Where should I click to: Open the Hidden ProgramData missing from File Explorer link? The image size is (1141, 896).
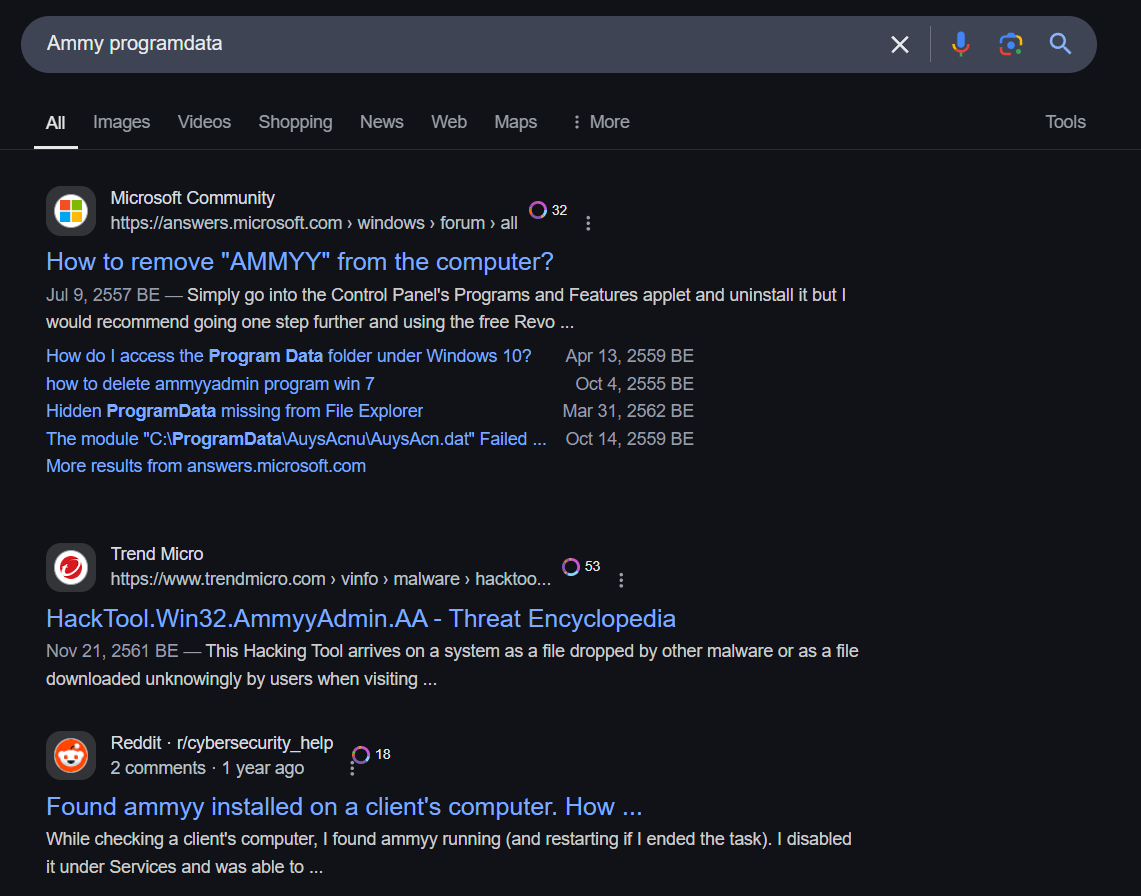click(234, 410)
